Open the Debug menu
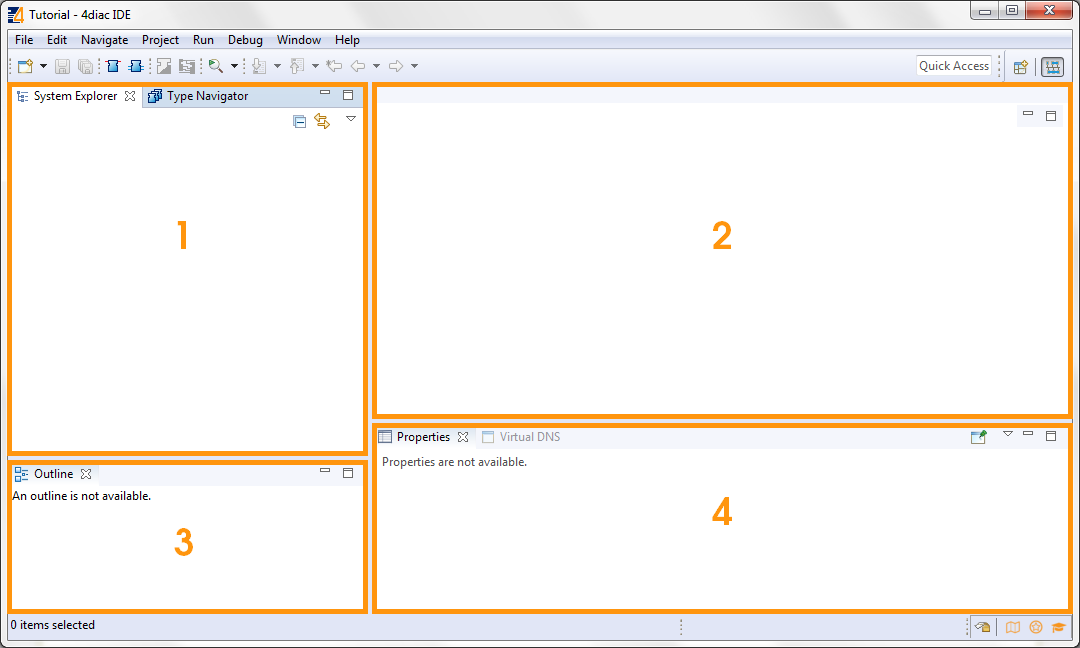Image resolution: width=1080 pixels, height=648 pixels. (245, 40)
